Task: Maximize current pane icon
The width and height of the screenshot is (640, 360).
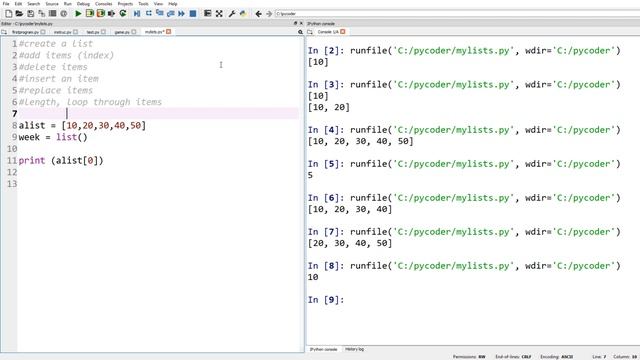Action: tap(207, 13)
